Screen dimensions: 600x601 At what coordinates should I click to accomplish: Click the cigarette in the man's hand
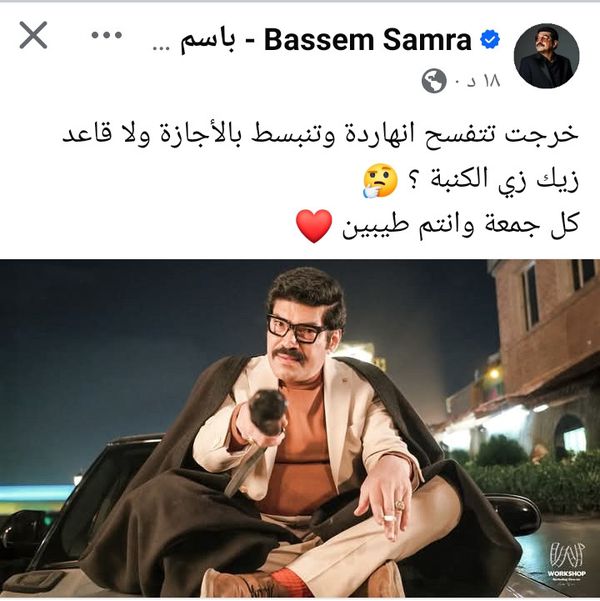point(389,519)
